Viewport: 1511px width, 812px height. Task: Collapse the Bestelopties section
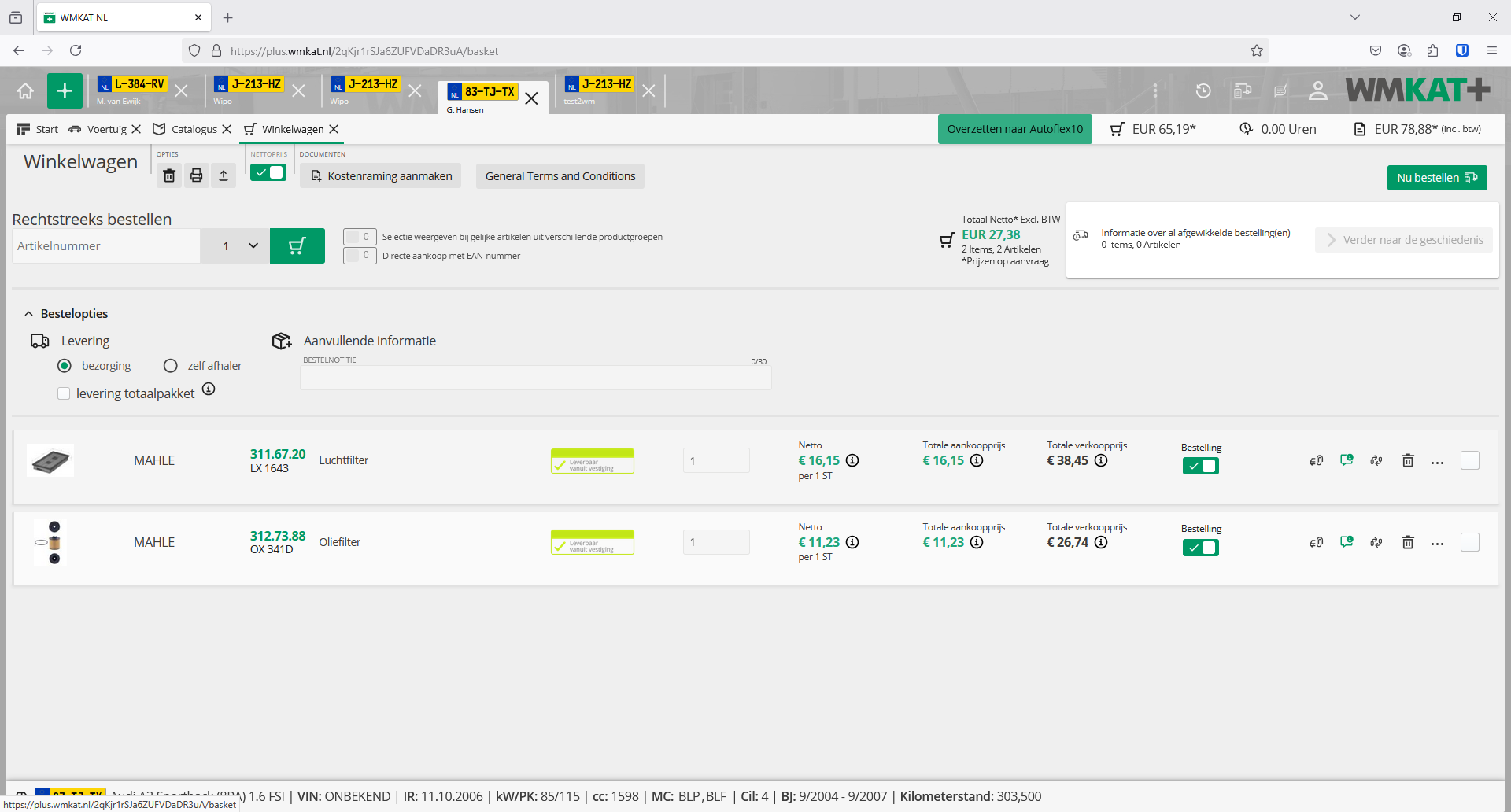pyautogui.click(x=29, y=314)
